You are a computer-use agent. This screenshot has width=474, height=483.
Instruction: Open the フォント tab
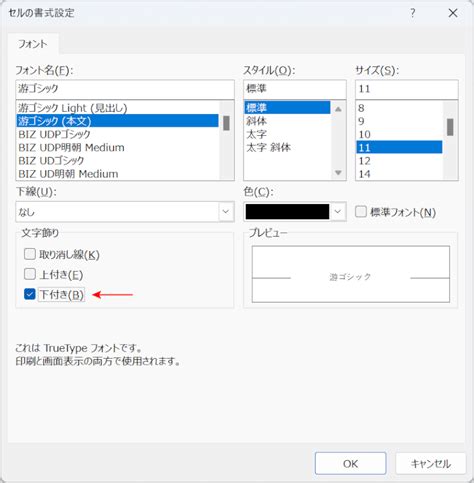pos(33,44)
